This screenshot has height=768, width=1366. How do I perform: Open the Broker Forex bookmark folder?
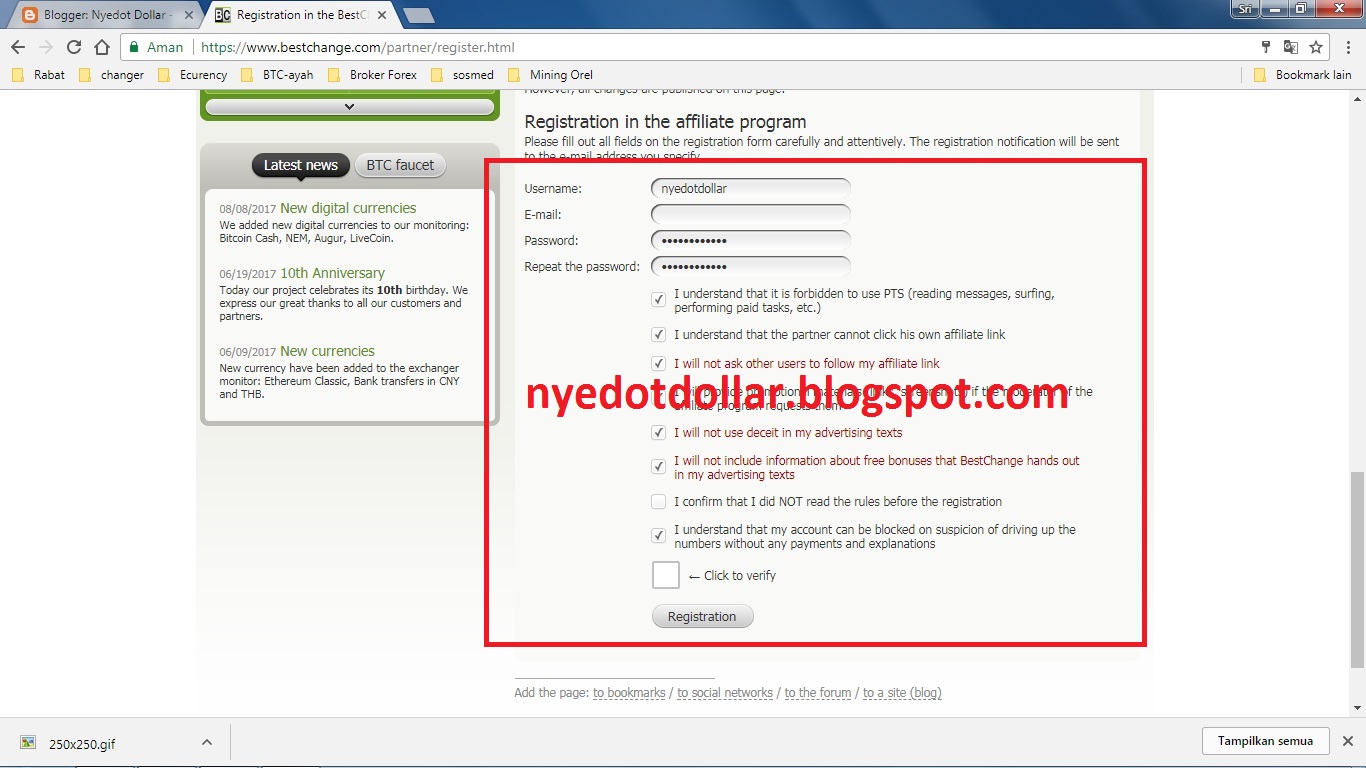[372, 74]
